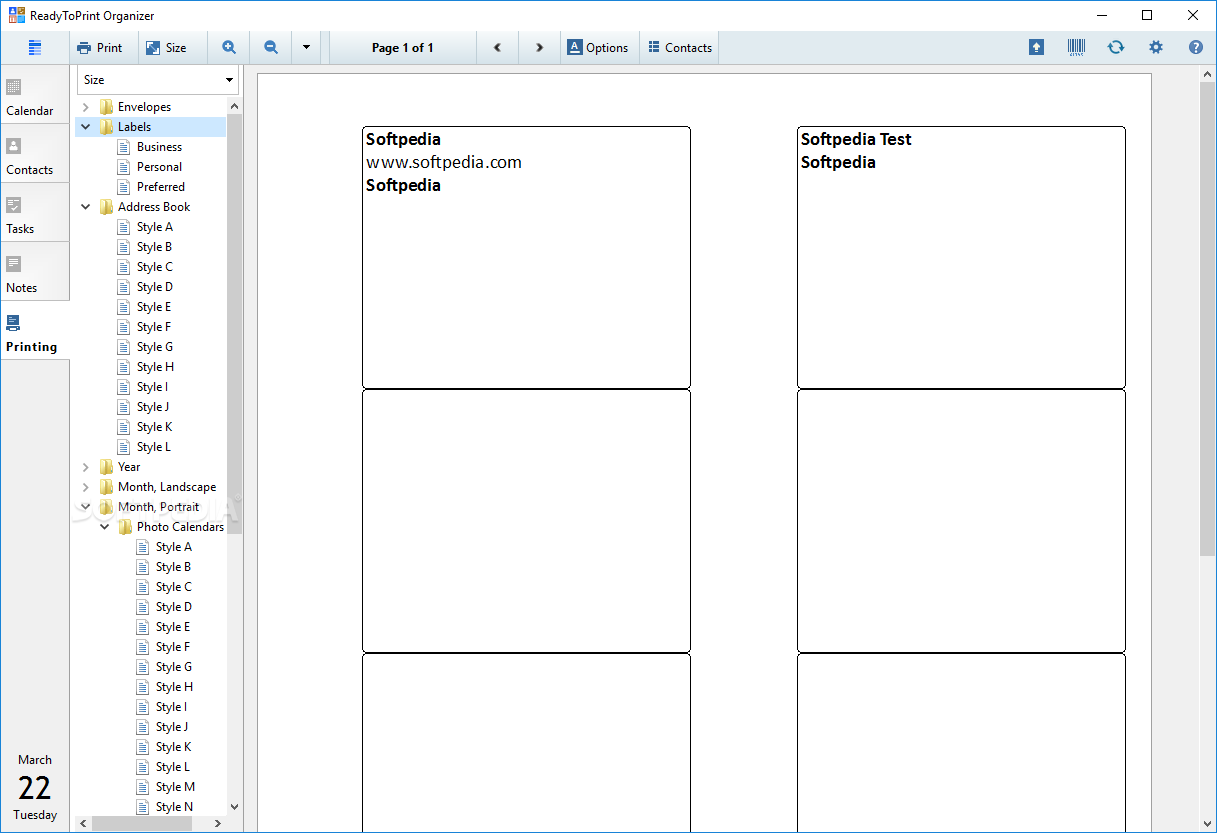Select the Preferred label template
The width and height of the screenshot is (1217, 833).
(160, 187)
